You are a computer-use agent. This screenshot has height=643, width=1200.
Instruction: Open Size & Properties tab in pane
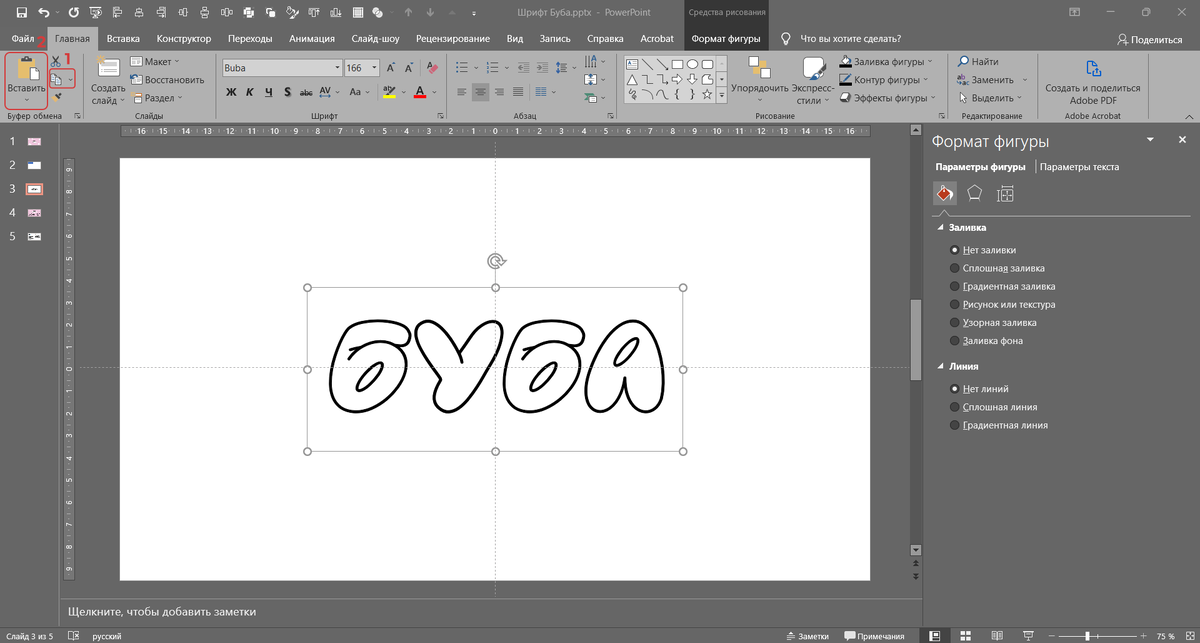pos(1005,193)
